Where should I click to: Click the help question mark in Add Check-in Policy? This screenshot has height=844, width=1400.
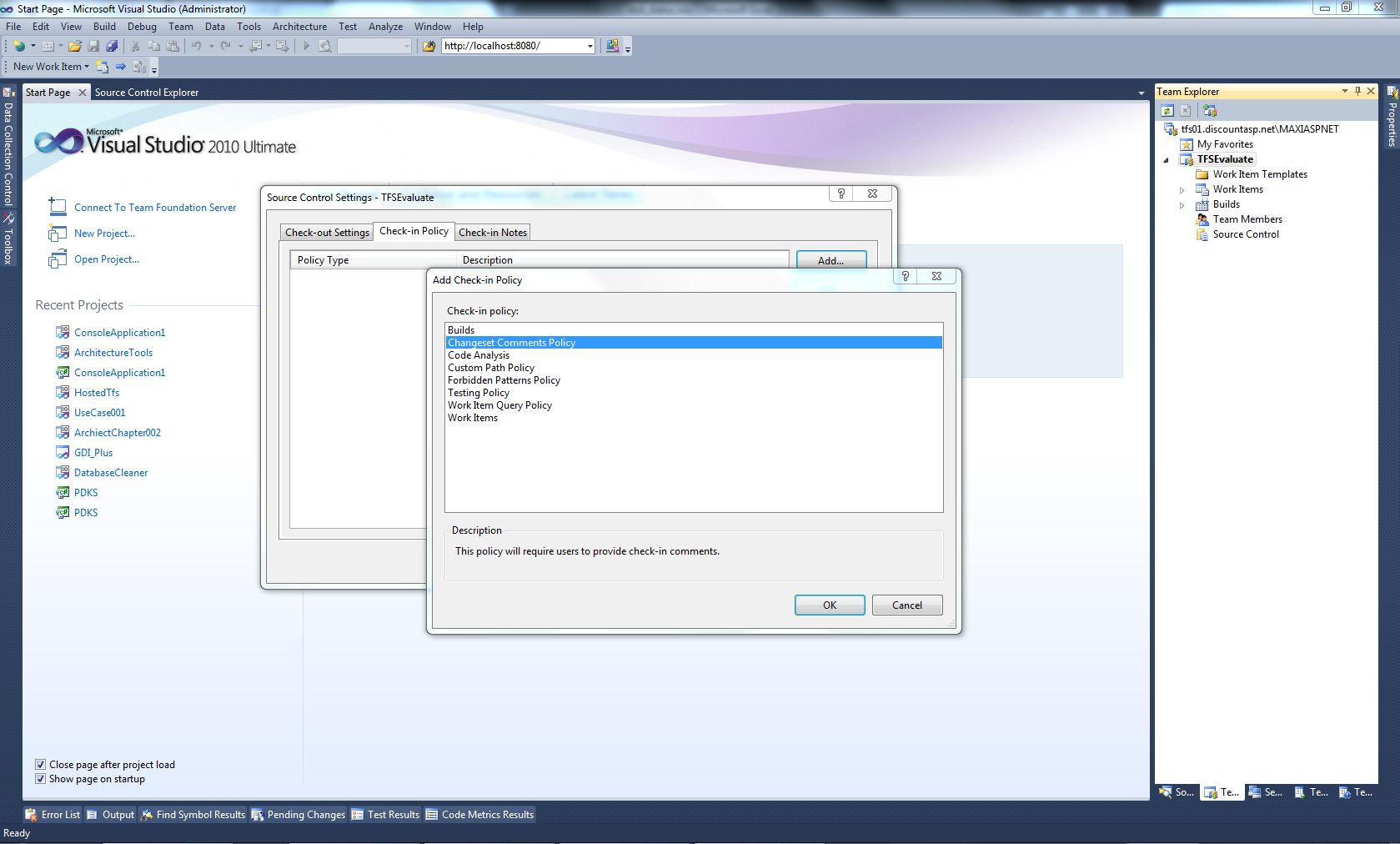point(906,276)
